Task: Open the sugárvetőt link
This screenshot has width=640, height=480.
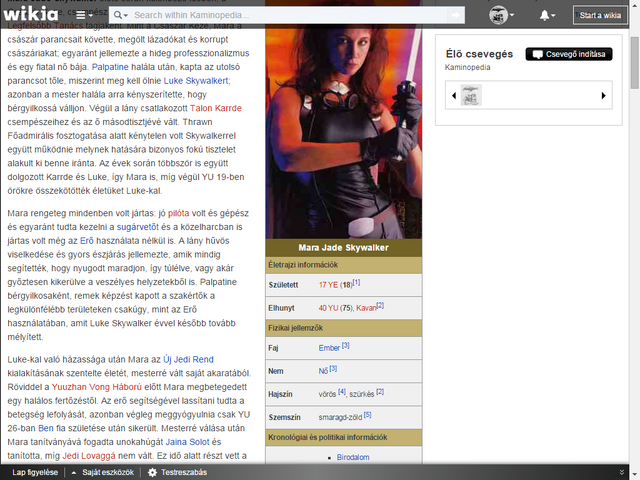Action: click(x=138, y=227)
